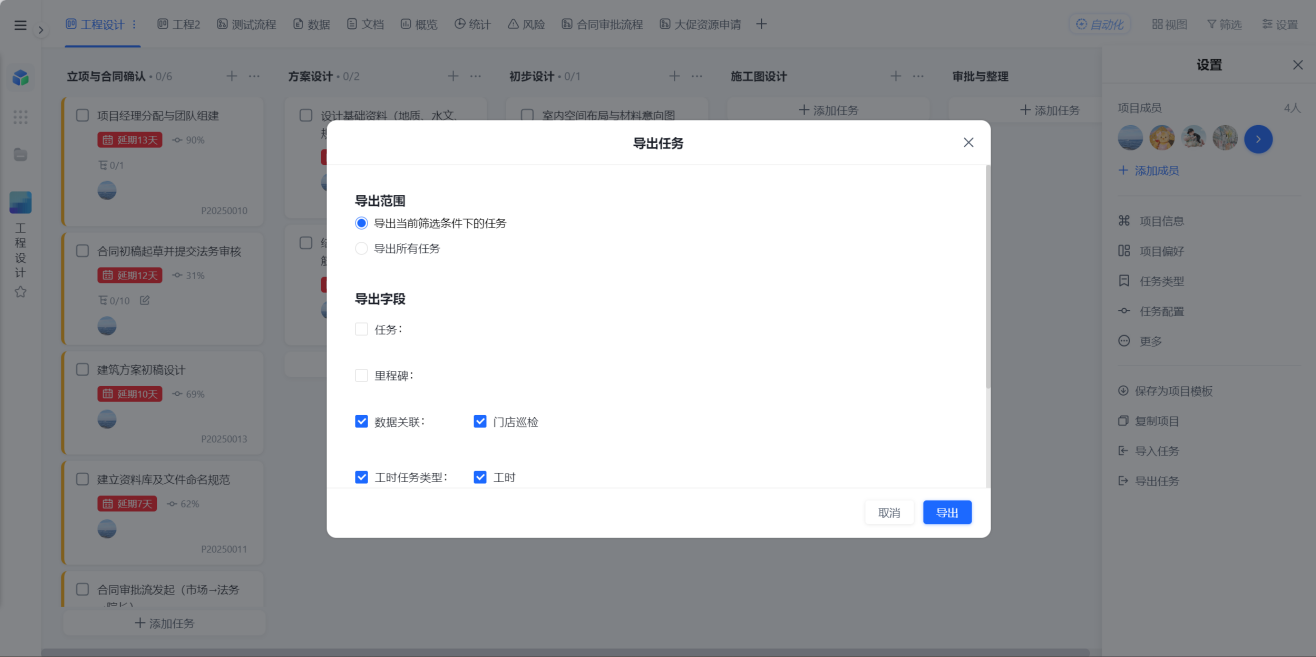Open more options for 方案设计 column
The image size is (1316, 657).
point(475,76)
